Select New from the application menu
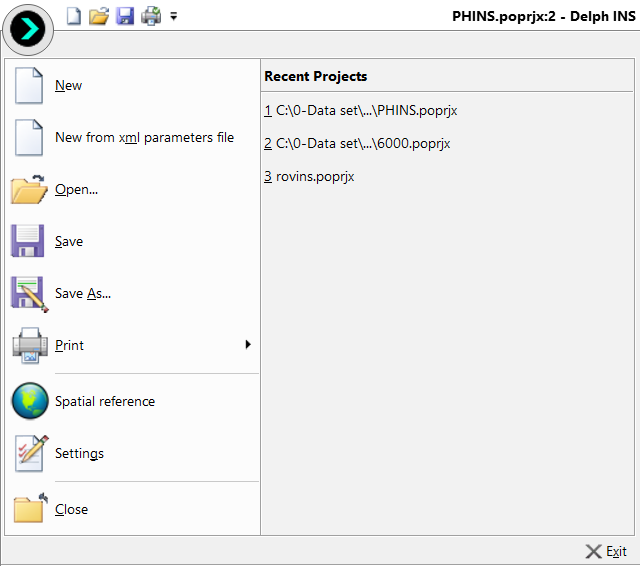 pyautogui.click(x=68, y=86)
